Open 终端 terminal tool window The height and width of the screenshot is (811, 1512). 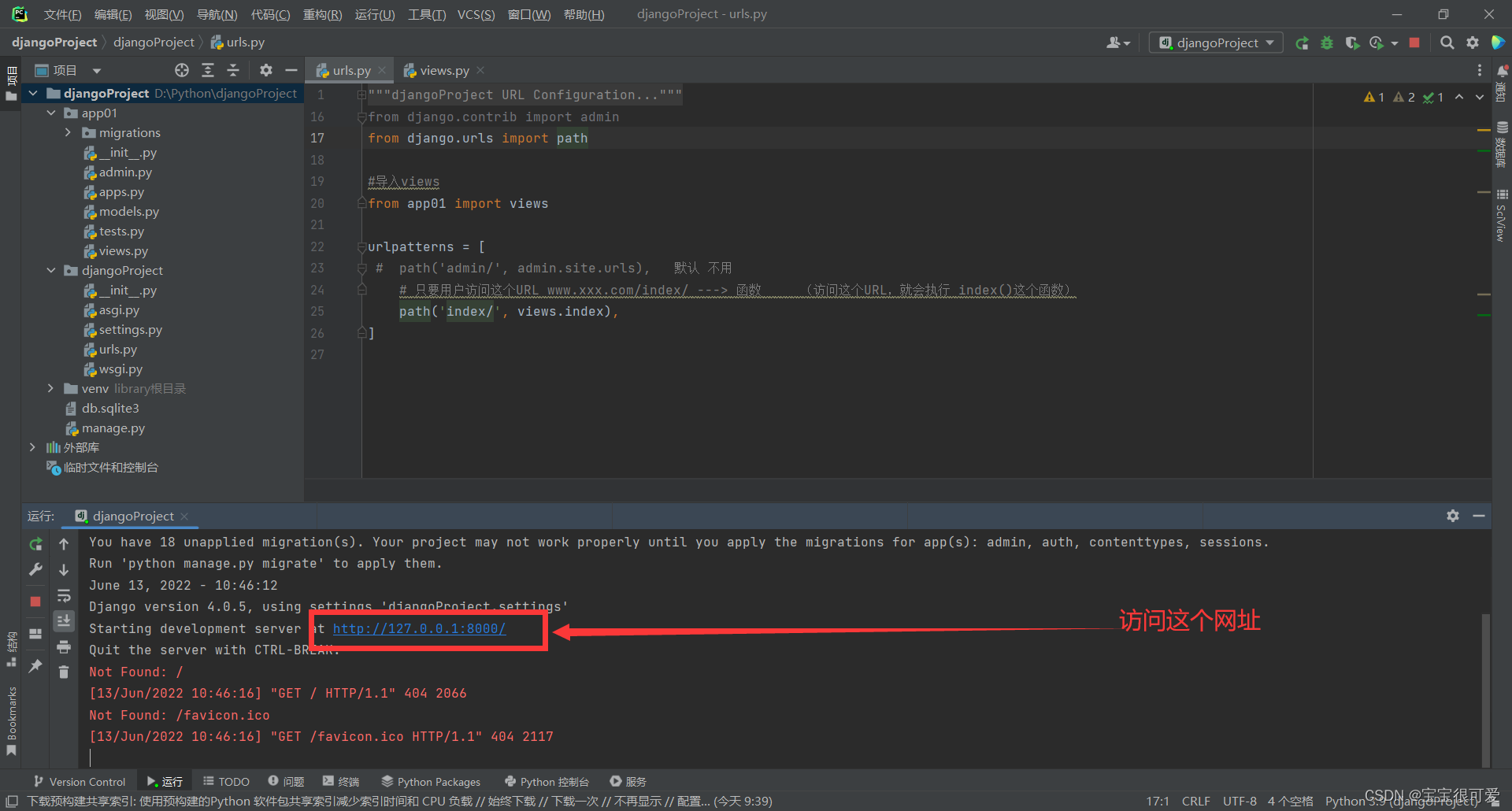(x=341, y=781)
